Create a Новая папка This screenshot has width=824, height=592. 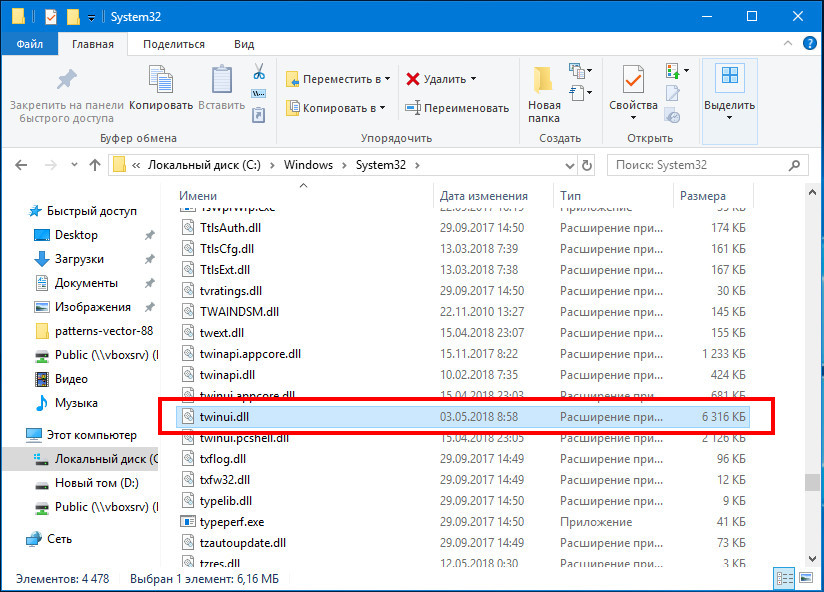[544, 95]
